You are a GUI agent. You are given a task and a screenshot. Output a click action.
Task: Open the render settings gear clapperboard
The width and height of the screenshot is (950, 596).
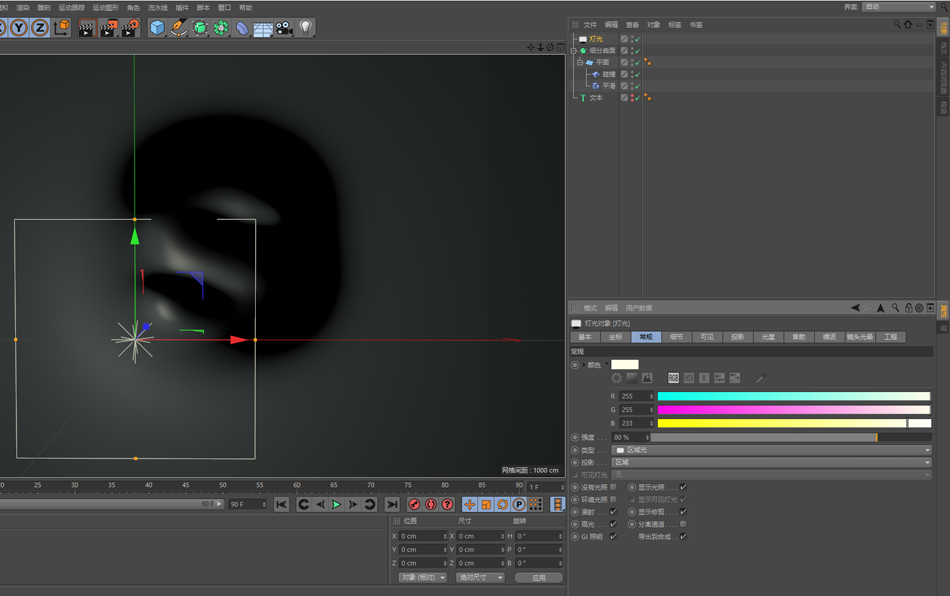tap(130, 28)
